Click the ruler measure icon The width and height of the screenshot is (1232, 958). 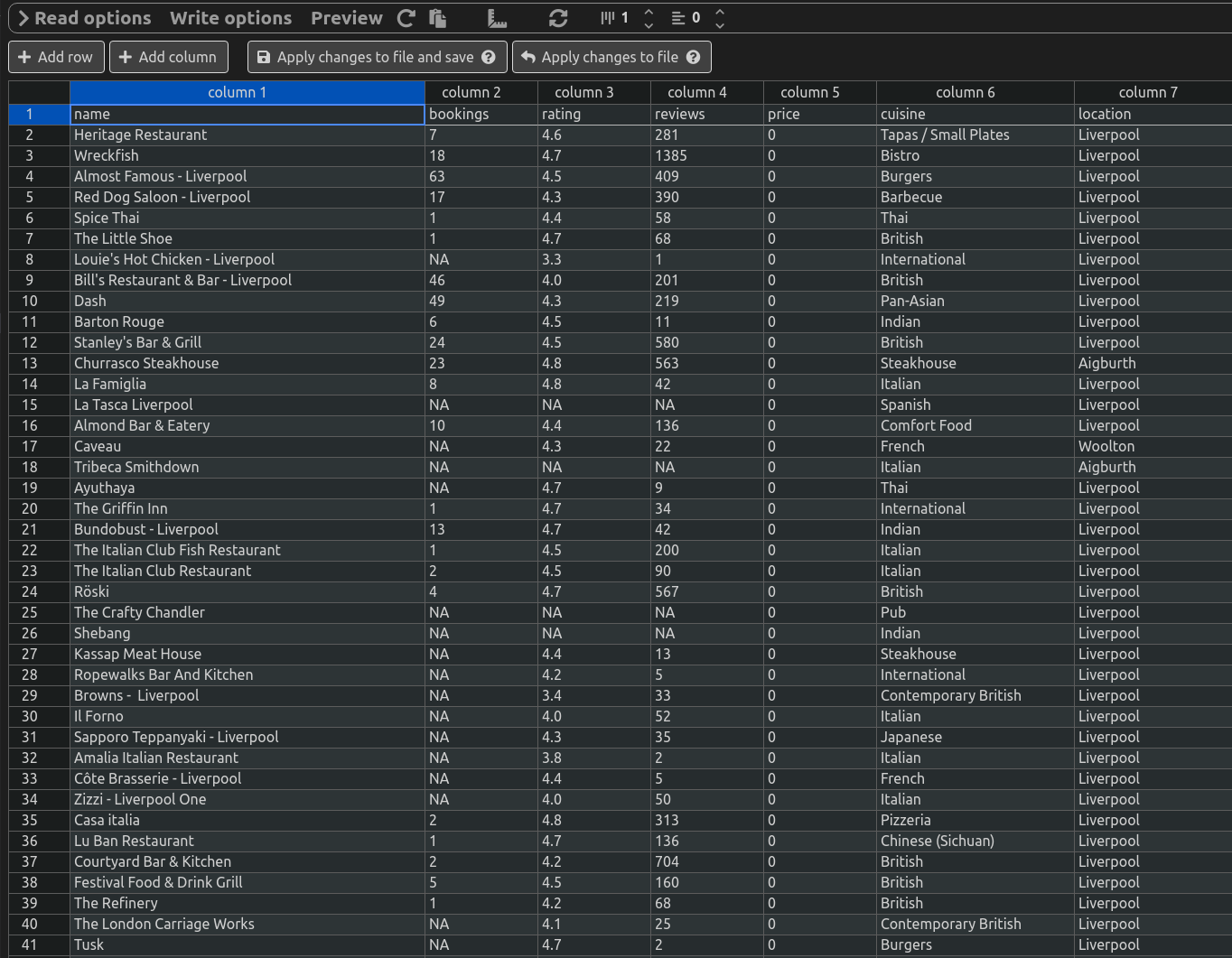(497, 18)
